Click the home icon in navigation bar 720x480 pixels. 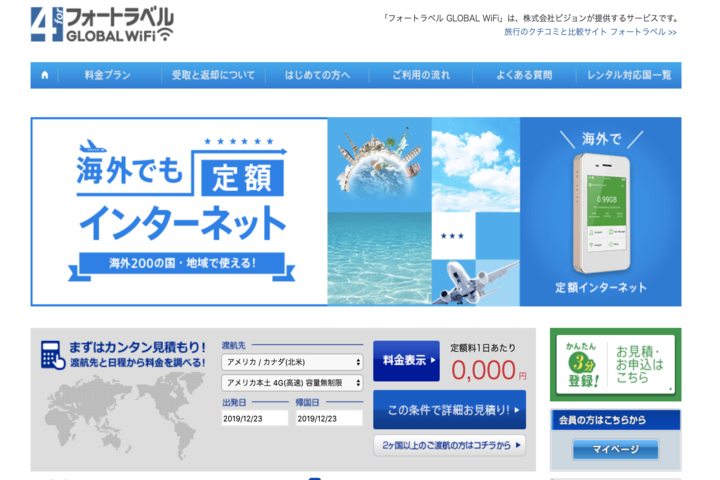pyautogui.click(x=44, y=75)
